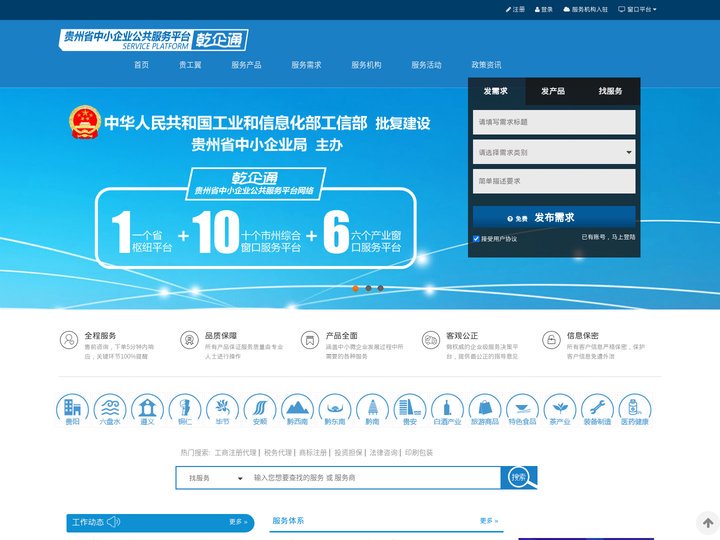This screenshot has height=540, width=720.
Task: Open the 白酒产业 bottle icon
Action: (447, 410)
